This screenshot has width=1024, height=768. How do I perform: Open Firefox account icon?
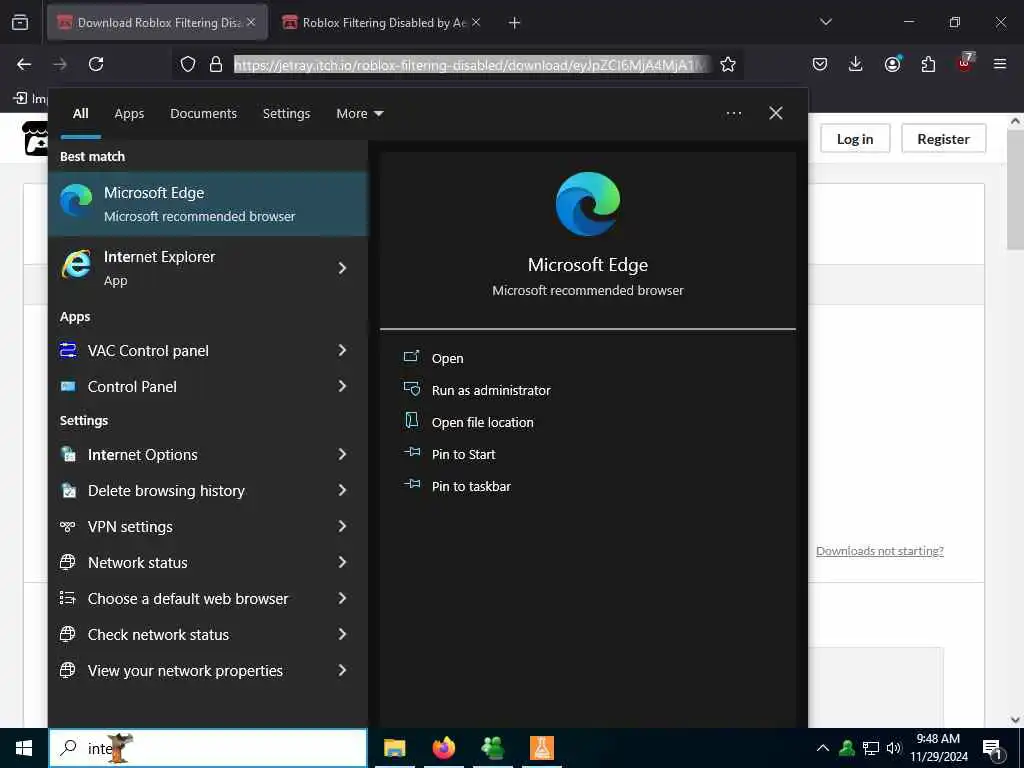892,64
